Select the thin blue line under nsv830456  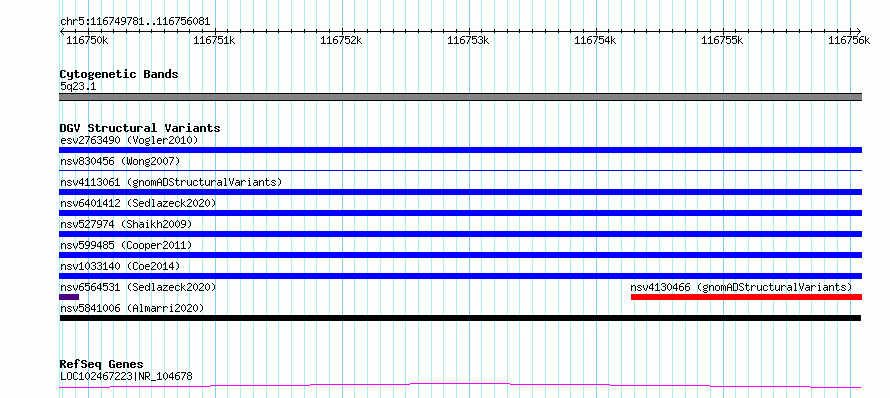click(460, 170)
